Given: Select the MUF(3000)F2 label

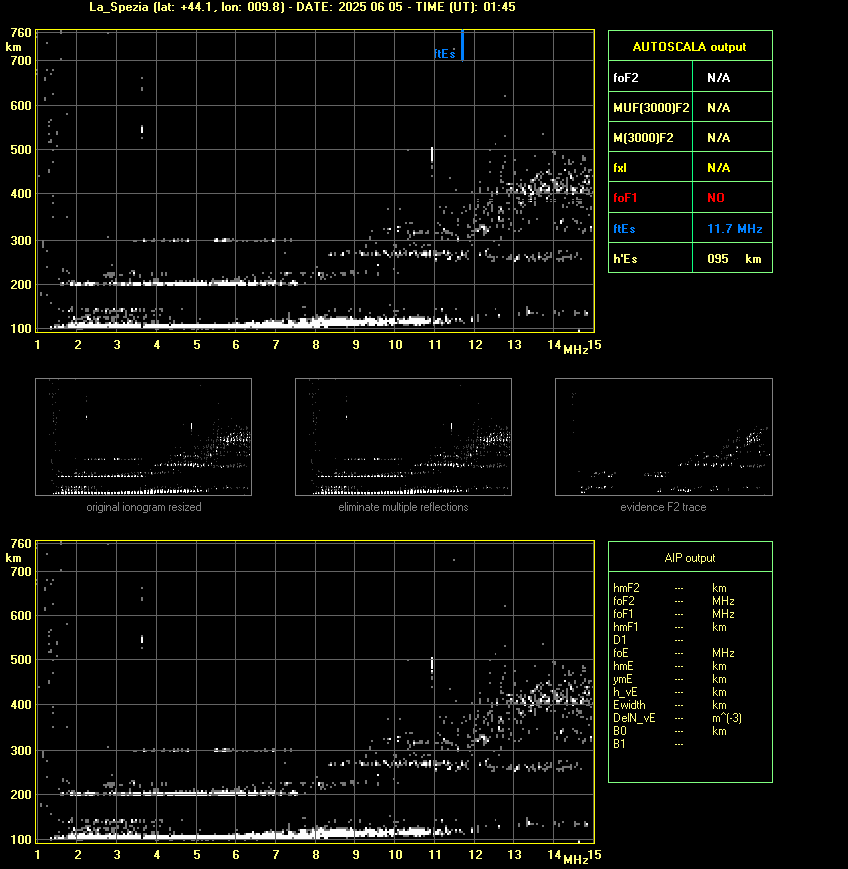Looking at the screenshot, I should tap(651, 108).
